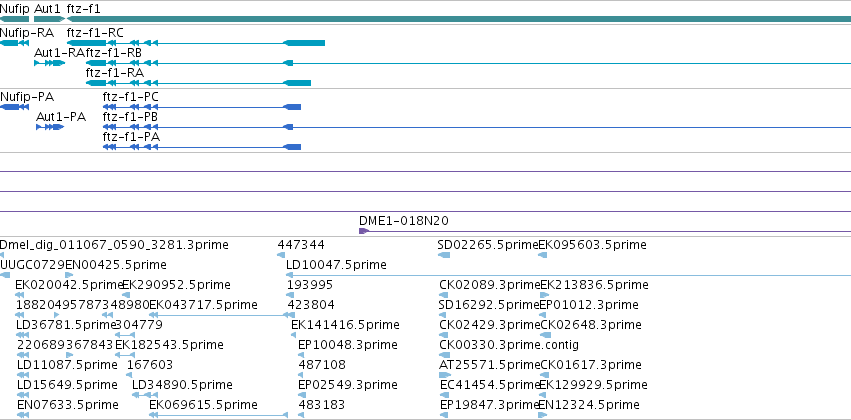Select the LD10047.5prime EST line
Image resolution: width=851 pixels, height=420 pixels.
point(568,275)
